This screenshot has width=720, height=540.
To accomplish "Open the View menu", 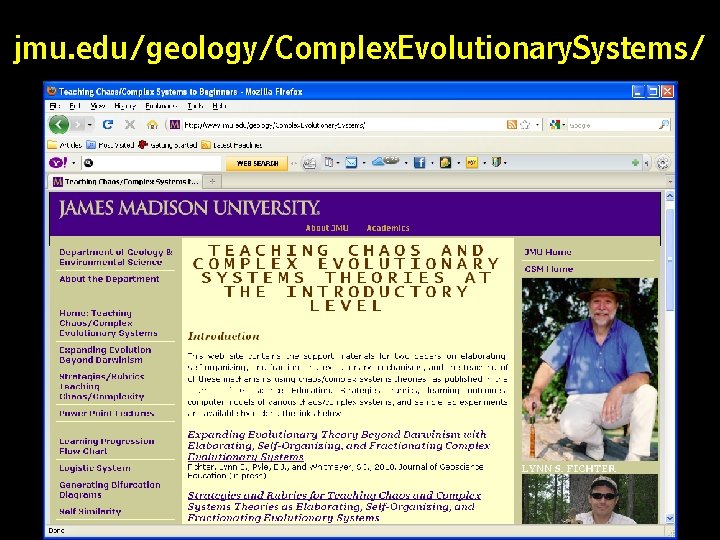I will point(98,106).
